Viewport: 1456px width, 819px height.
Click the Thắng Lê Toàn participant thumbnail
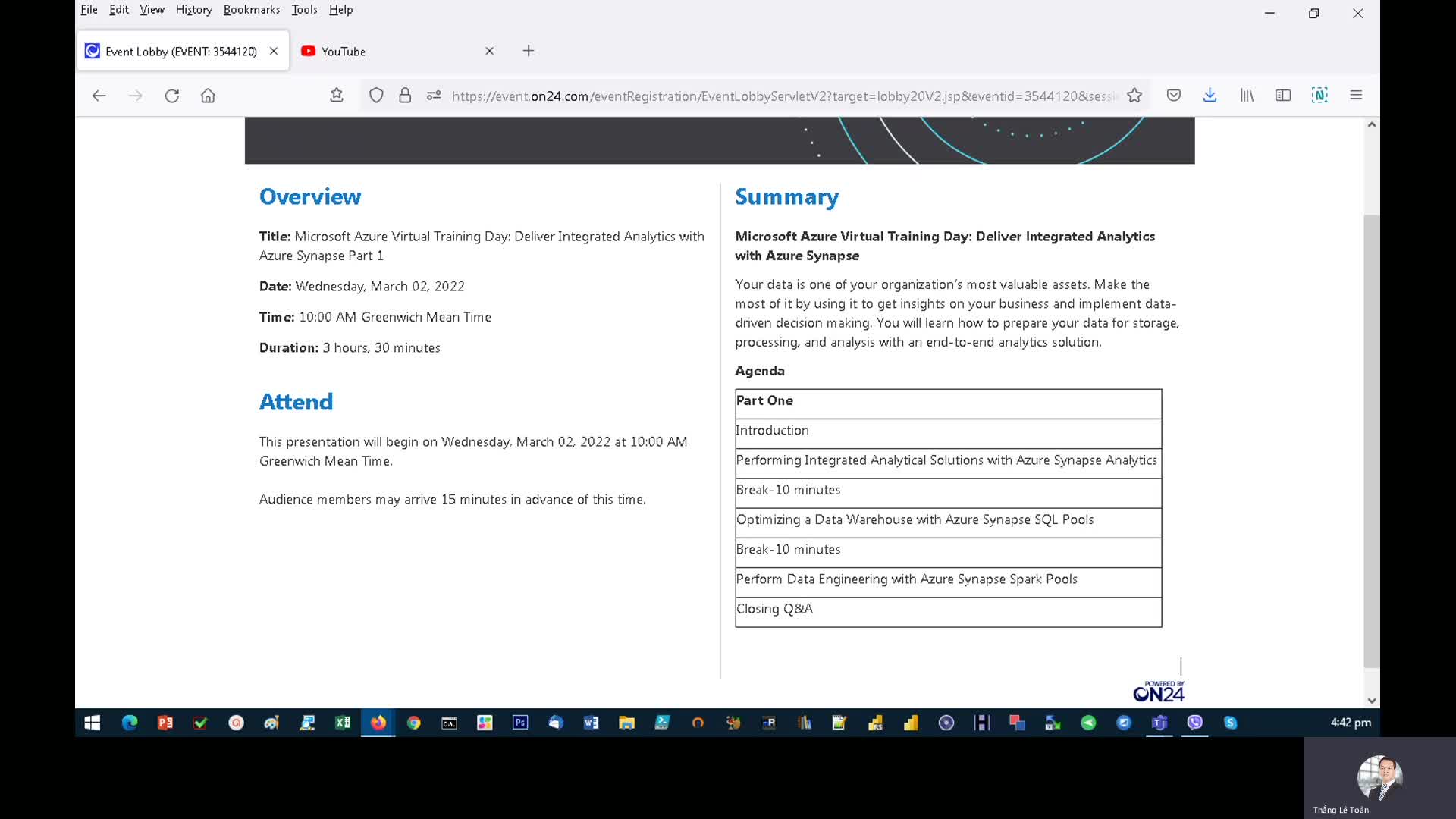click(x=1380, y=778)
